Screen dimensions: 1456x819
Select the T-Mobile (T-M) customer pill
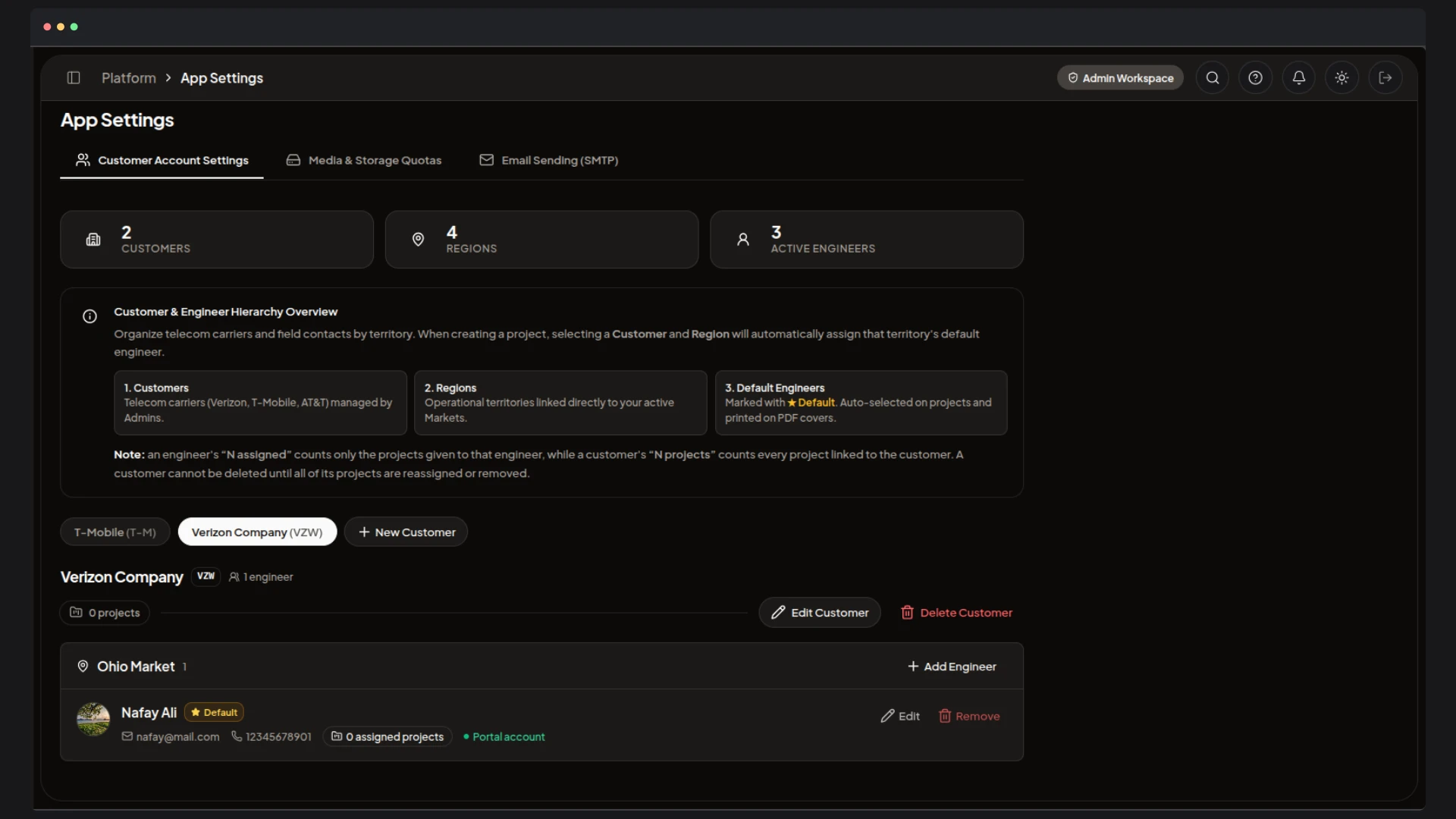click(x=115, y=532)
